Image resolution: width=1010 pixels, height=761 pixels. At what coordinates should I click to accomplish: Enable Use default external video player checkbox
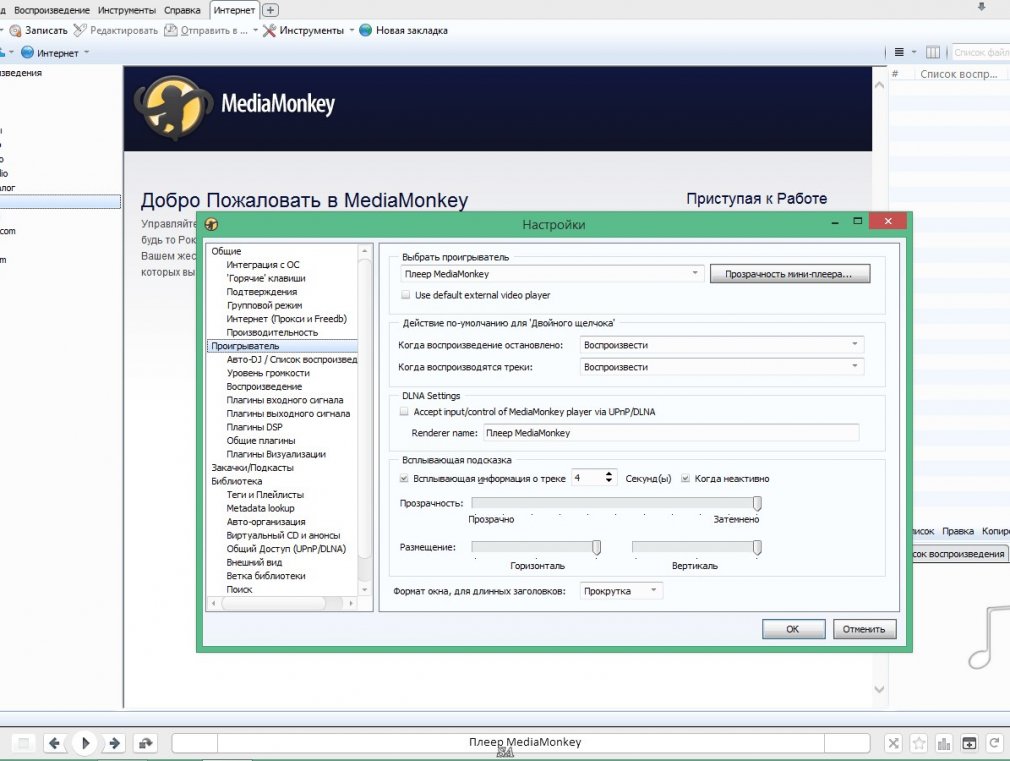[405, 295]
